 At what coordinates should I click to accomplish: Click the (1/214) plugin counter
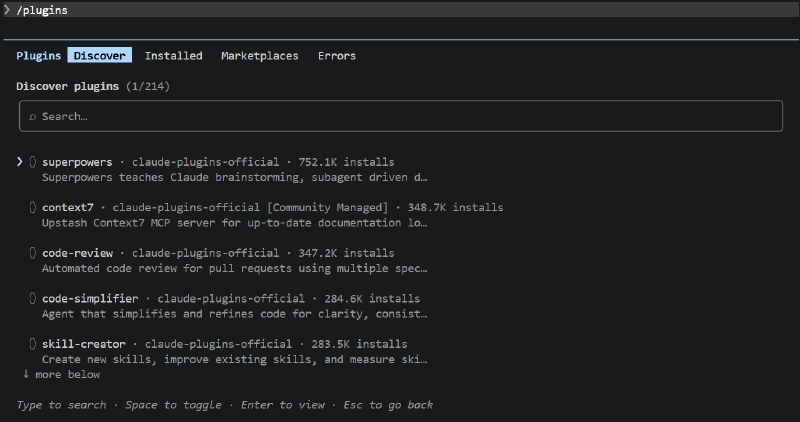click(x=148, y=86)
